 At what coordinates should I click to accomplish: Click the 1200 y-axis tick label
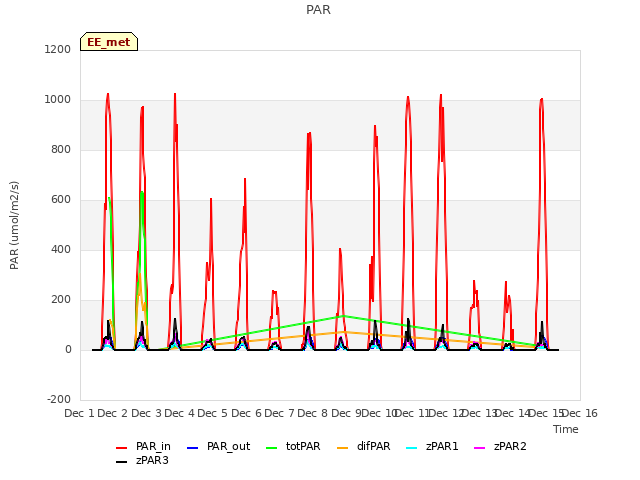coord(58,49)
